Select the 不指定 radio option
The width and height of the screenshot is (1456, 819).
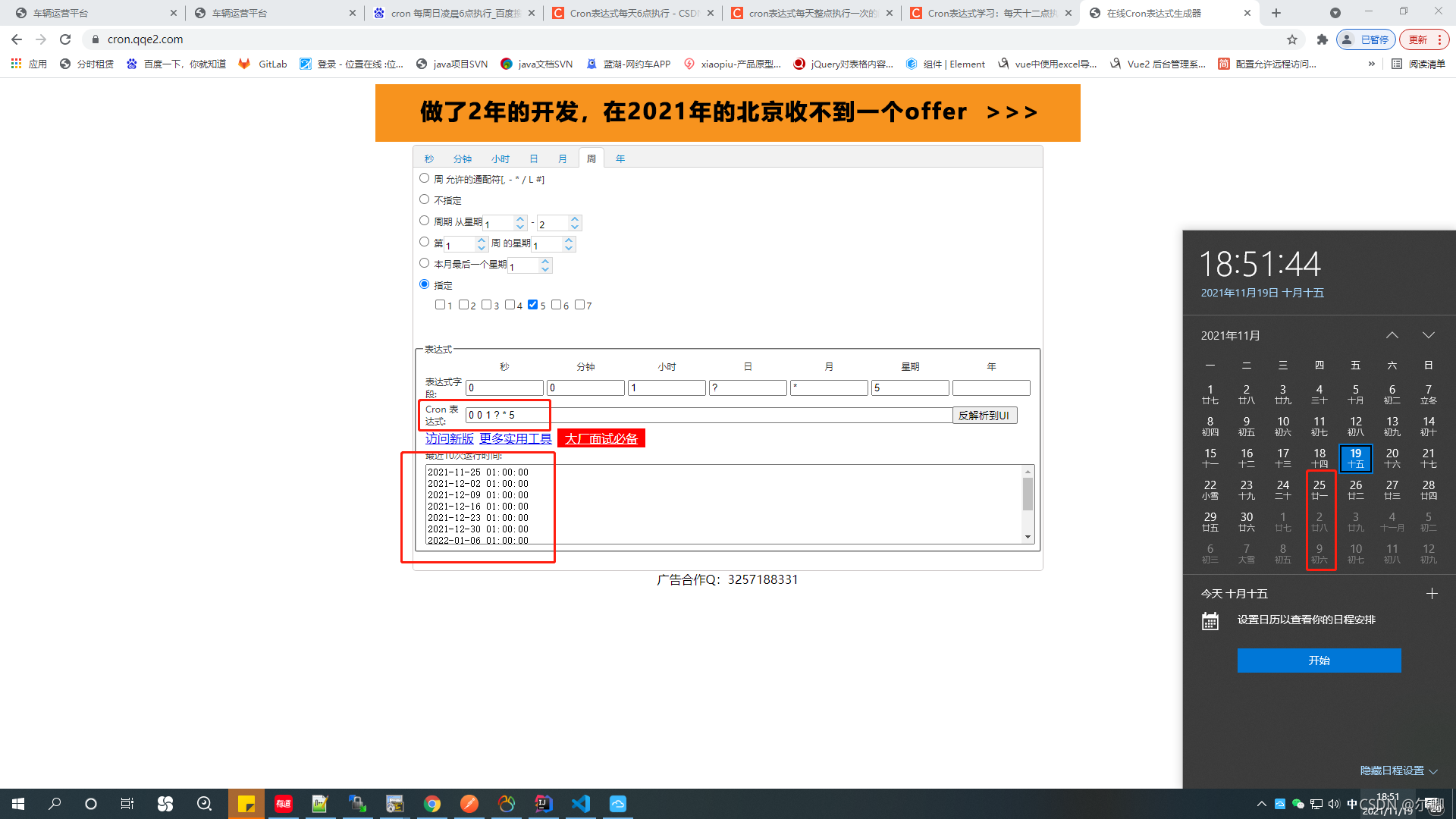pyautogui.click(x=425, y=199)
